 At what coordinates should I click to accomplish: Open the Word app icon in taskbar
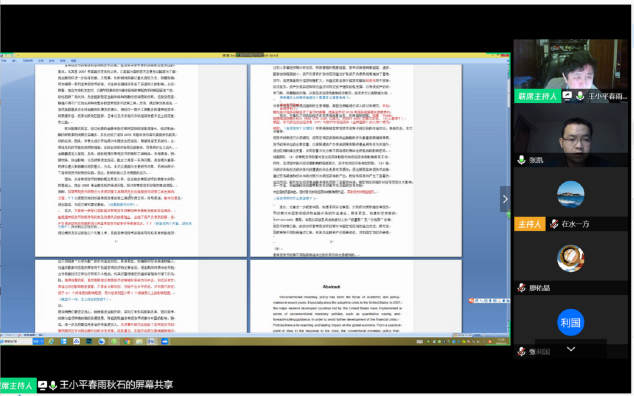pos(151,341)
